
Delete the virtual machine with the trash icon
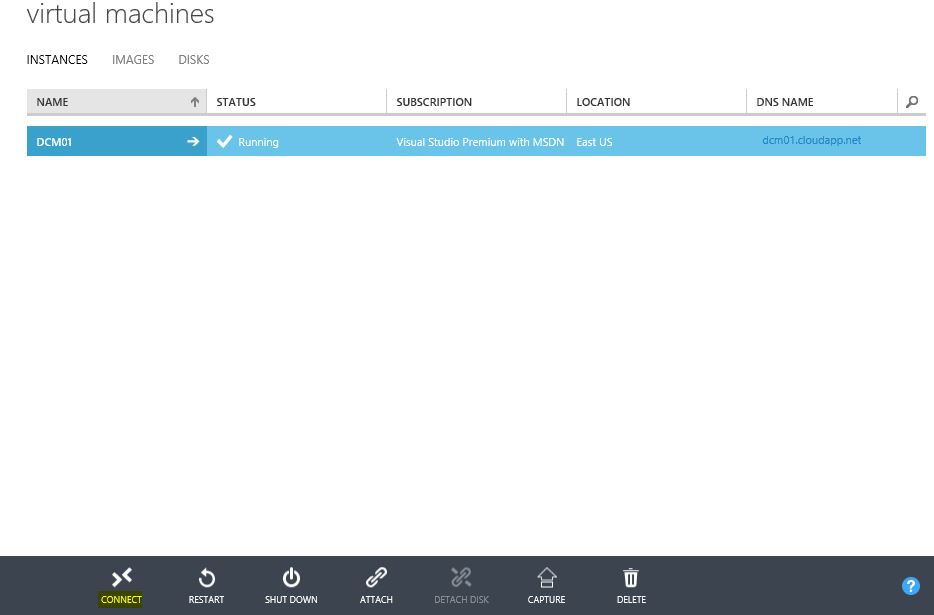click(631, 577)
